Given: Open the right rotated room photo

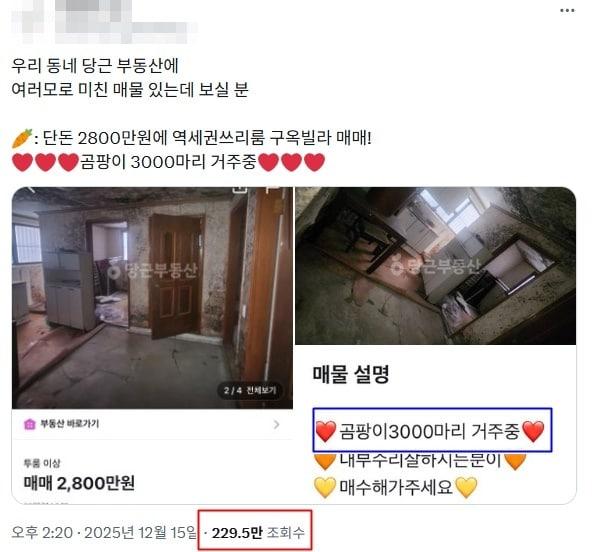Looking at the screenshot, I should tap(436, 266).
